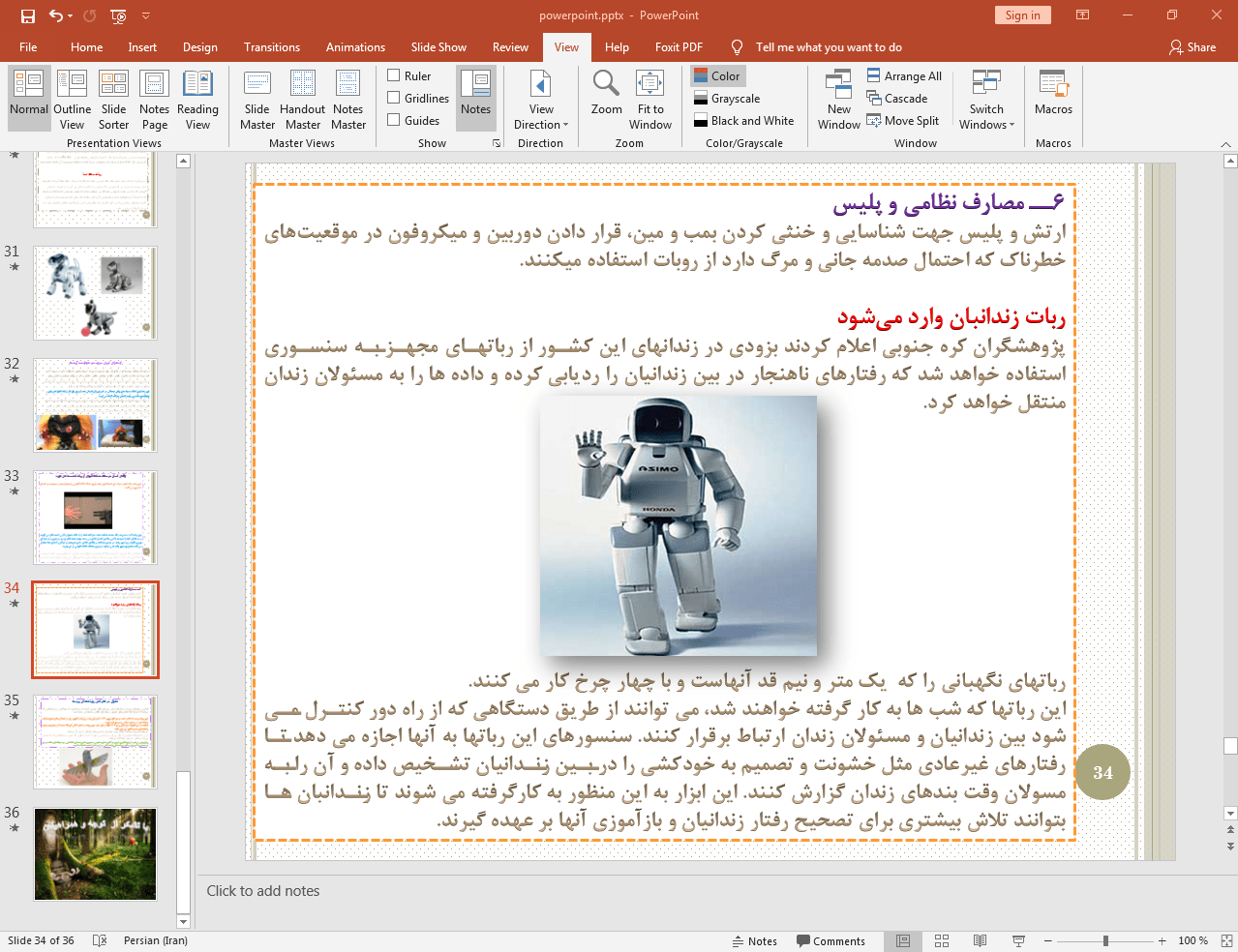Enable the Guides checkbox
Screen dimensions: 1238x952
tap(394, 120)
